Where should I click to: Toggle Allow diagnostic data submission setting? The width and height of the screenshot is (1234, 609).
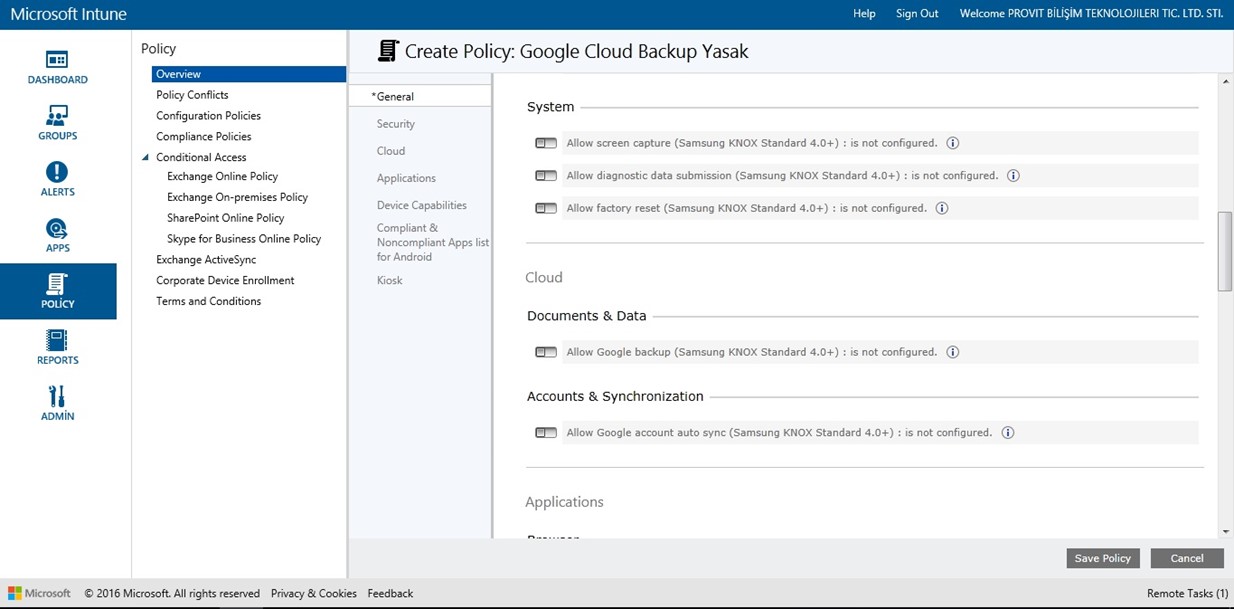tap(546, 176)
